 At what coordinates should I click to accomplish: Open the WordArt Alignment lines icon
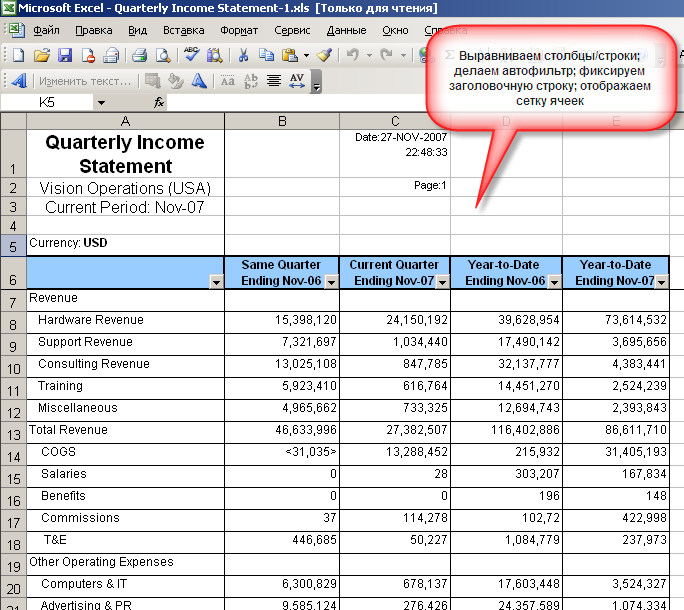tap(274, 81)
